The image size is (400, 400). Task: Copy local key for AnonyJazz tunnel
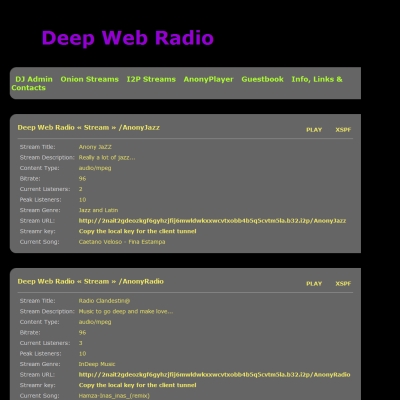pyautogui.click(x=137, y=231)
